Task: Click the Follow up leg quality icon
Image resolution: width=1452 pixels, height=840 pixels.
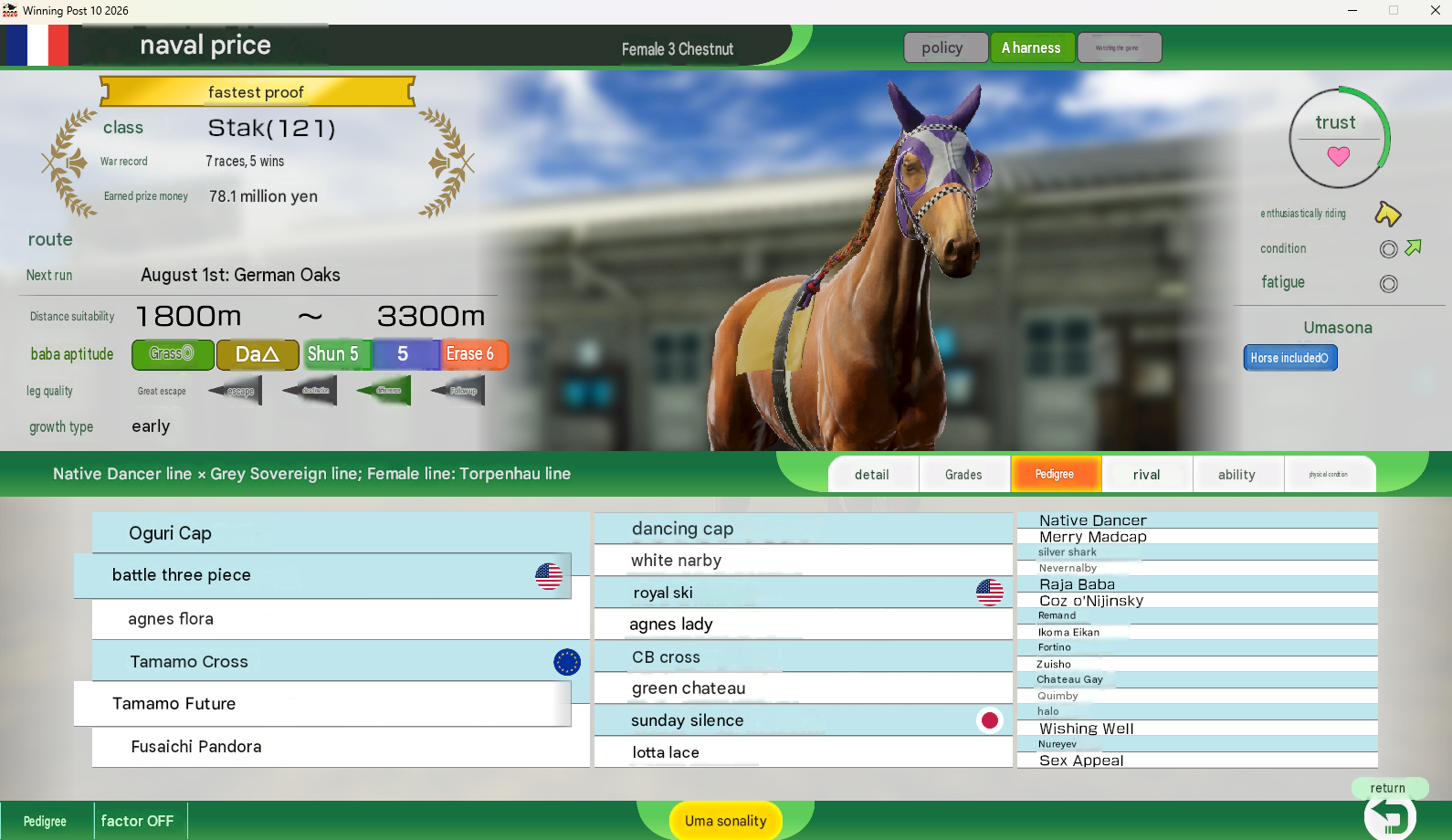Action: click(458, 391)
